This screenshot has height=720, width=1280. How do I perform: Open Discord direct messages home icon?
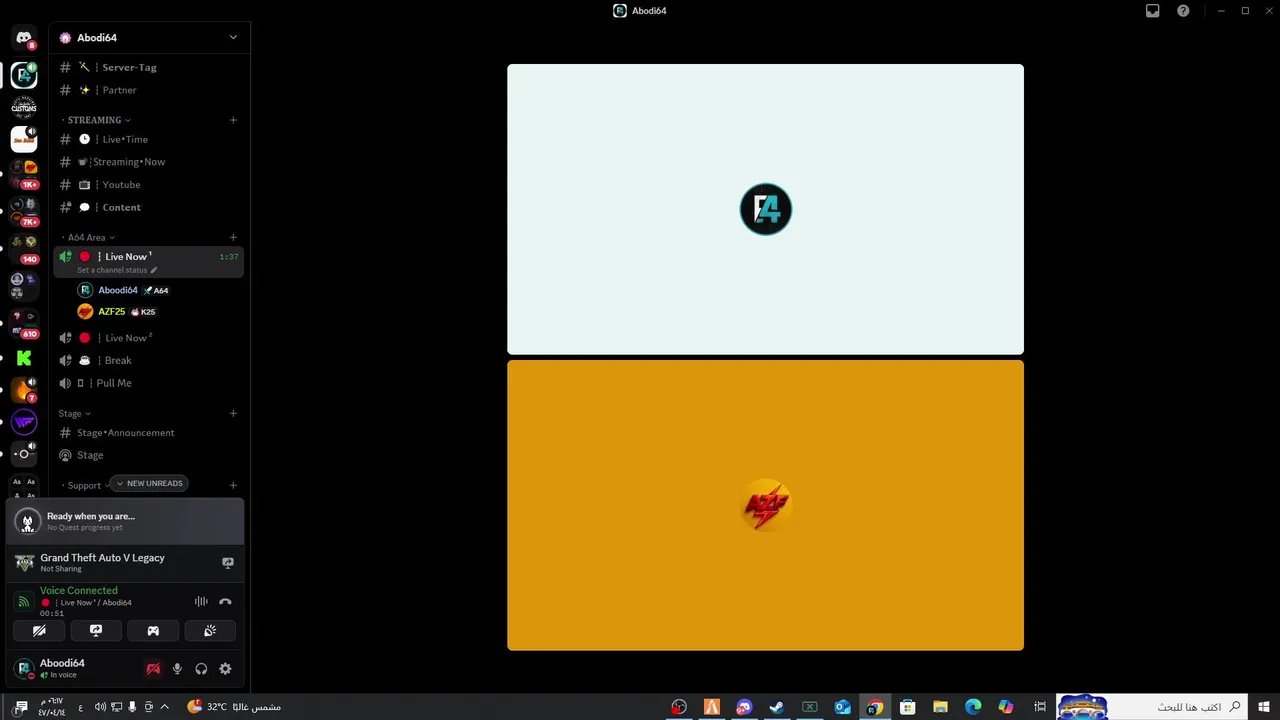[x=24, y=38]
